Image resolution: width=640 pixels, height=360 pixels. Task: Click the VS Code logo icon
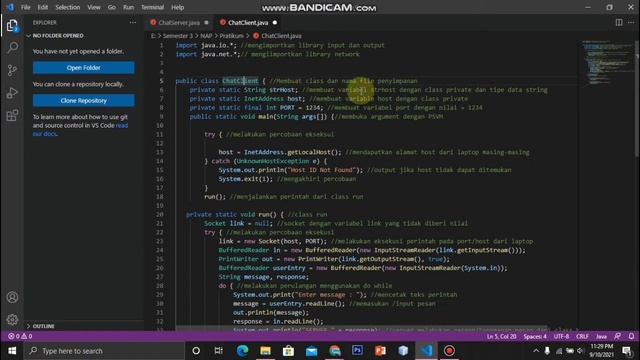[x=10, y=7]
